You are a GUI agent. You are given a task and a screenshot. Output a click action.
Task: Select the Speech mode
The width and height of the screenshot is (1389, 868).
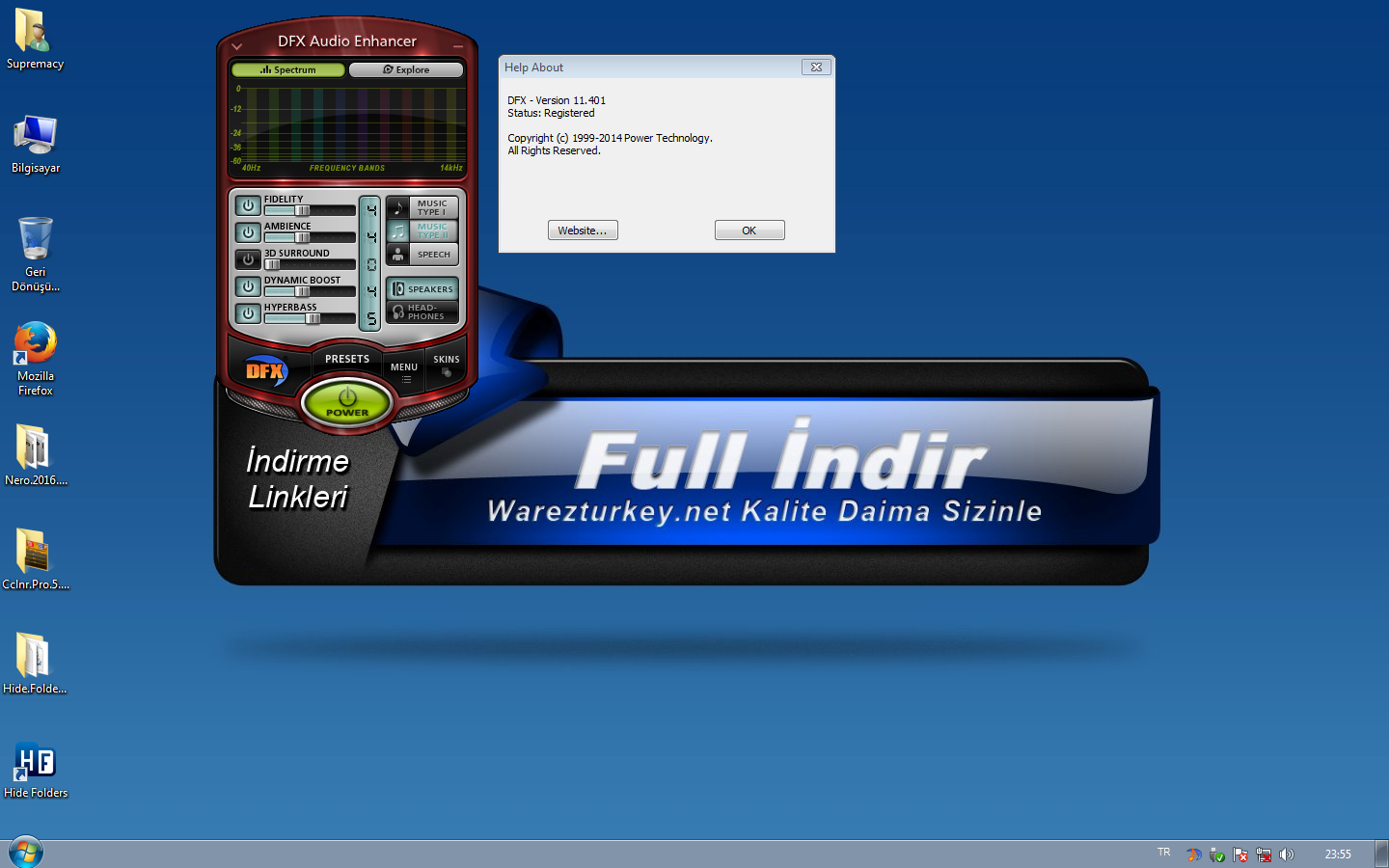pos(422,254)
